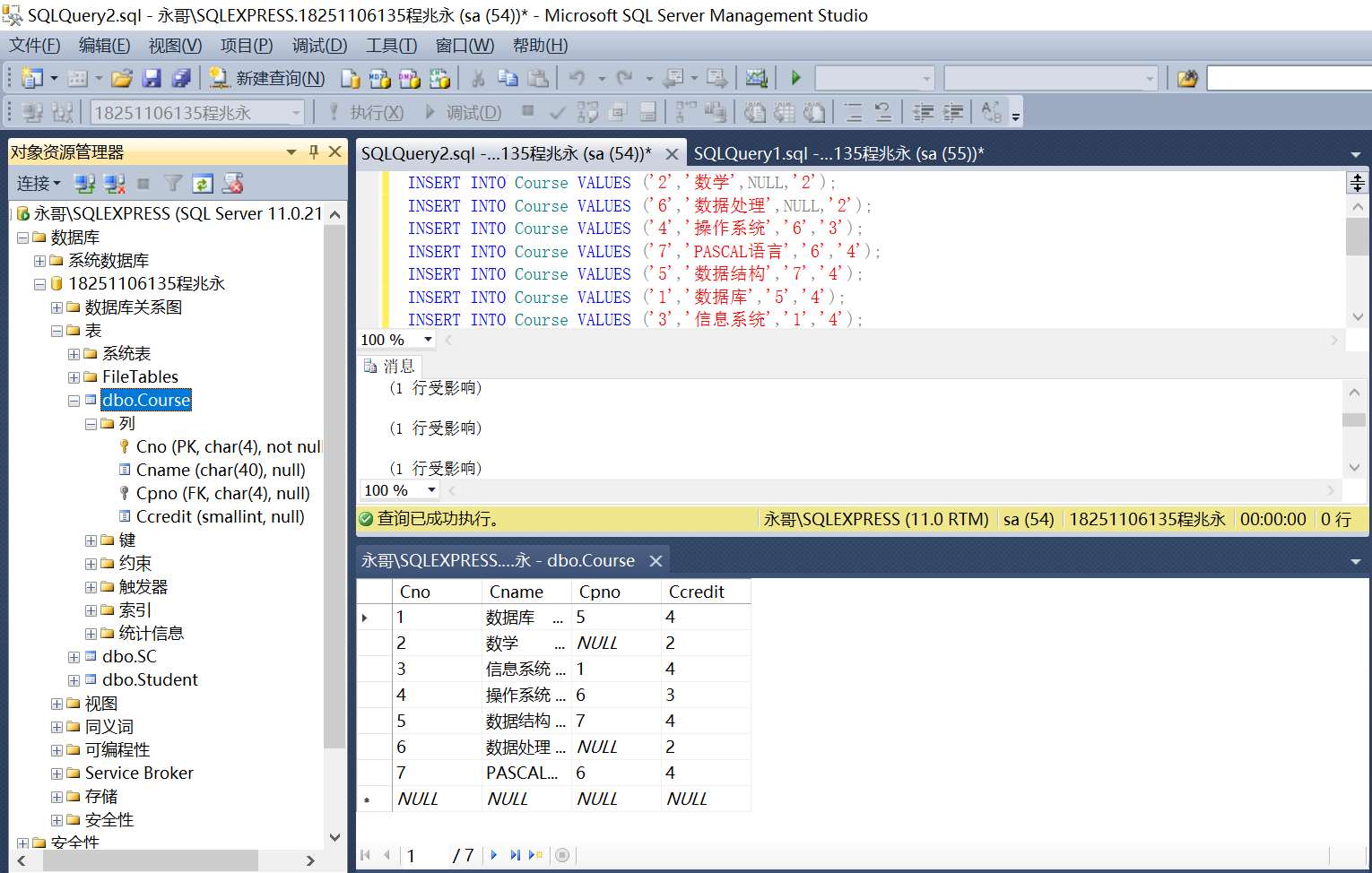Viewport: 1372px width, 873px height.
Task: Click the PASCAL... cell in the grid
Action: point(526,774)
